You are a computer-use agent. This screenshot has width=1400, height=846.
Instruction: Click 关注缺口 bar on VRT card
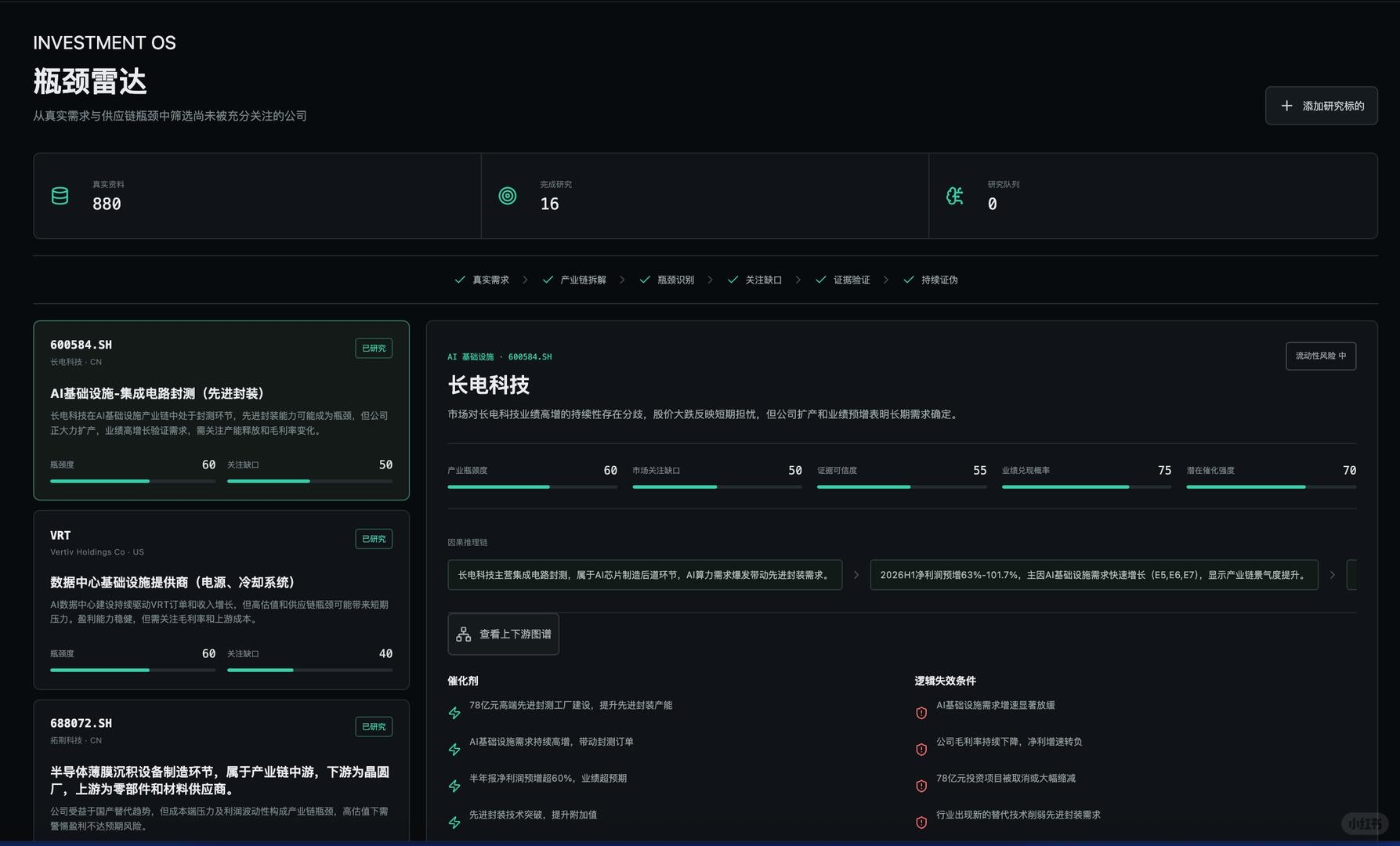click(x=309, y=670)
